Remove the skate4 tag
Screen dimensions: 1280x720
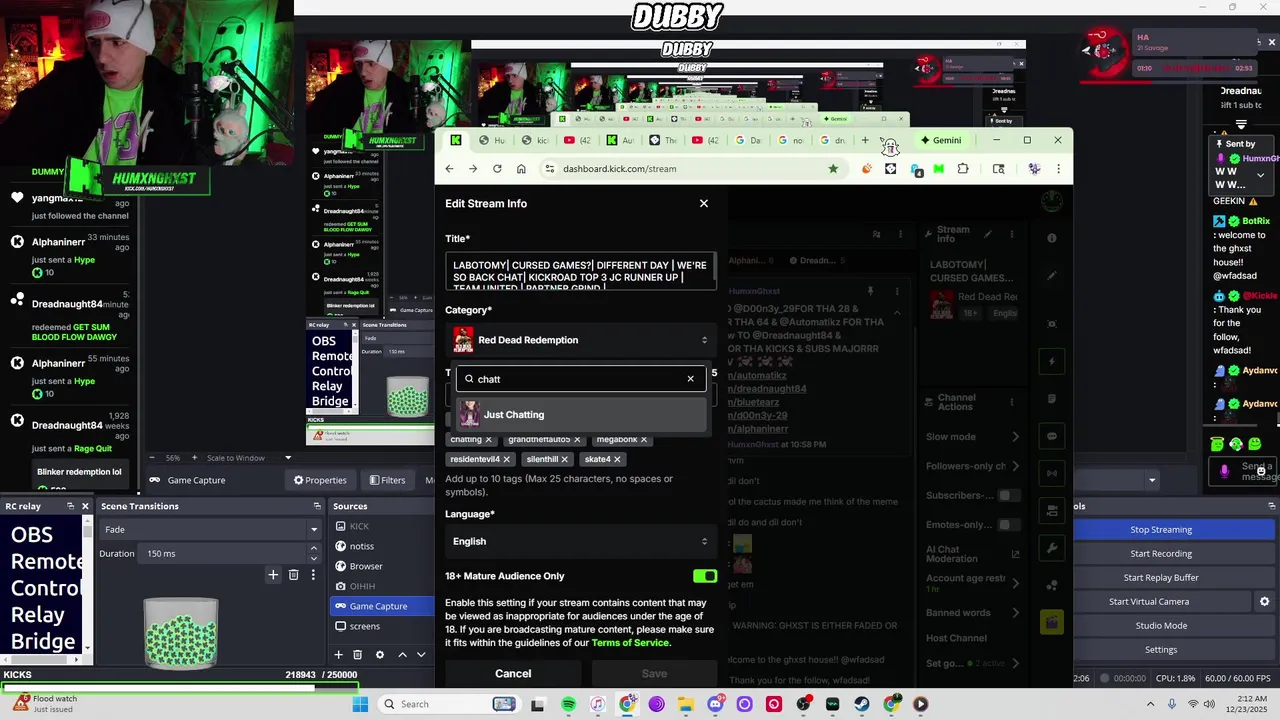[617, 459]
